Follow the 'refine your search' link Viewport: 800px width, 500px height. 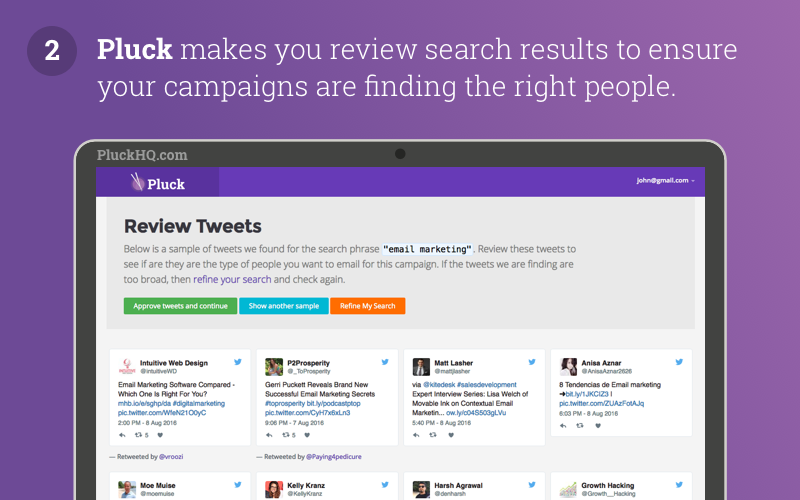click(x=232, y=279)
